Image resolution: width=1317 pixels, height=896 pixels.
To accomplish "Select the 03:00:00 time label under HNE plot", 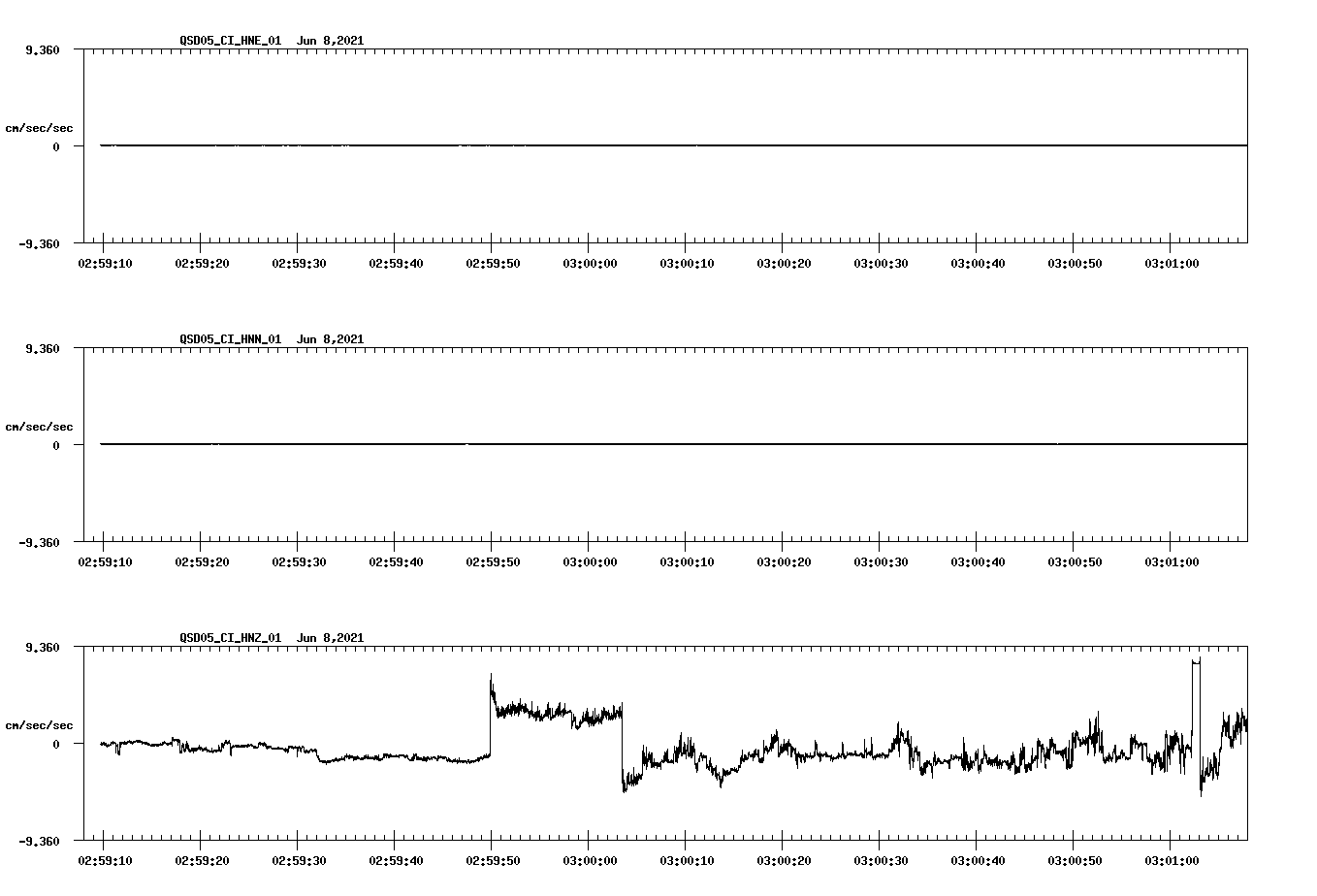I will (x=590, y=263).
